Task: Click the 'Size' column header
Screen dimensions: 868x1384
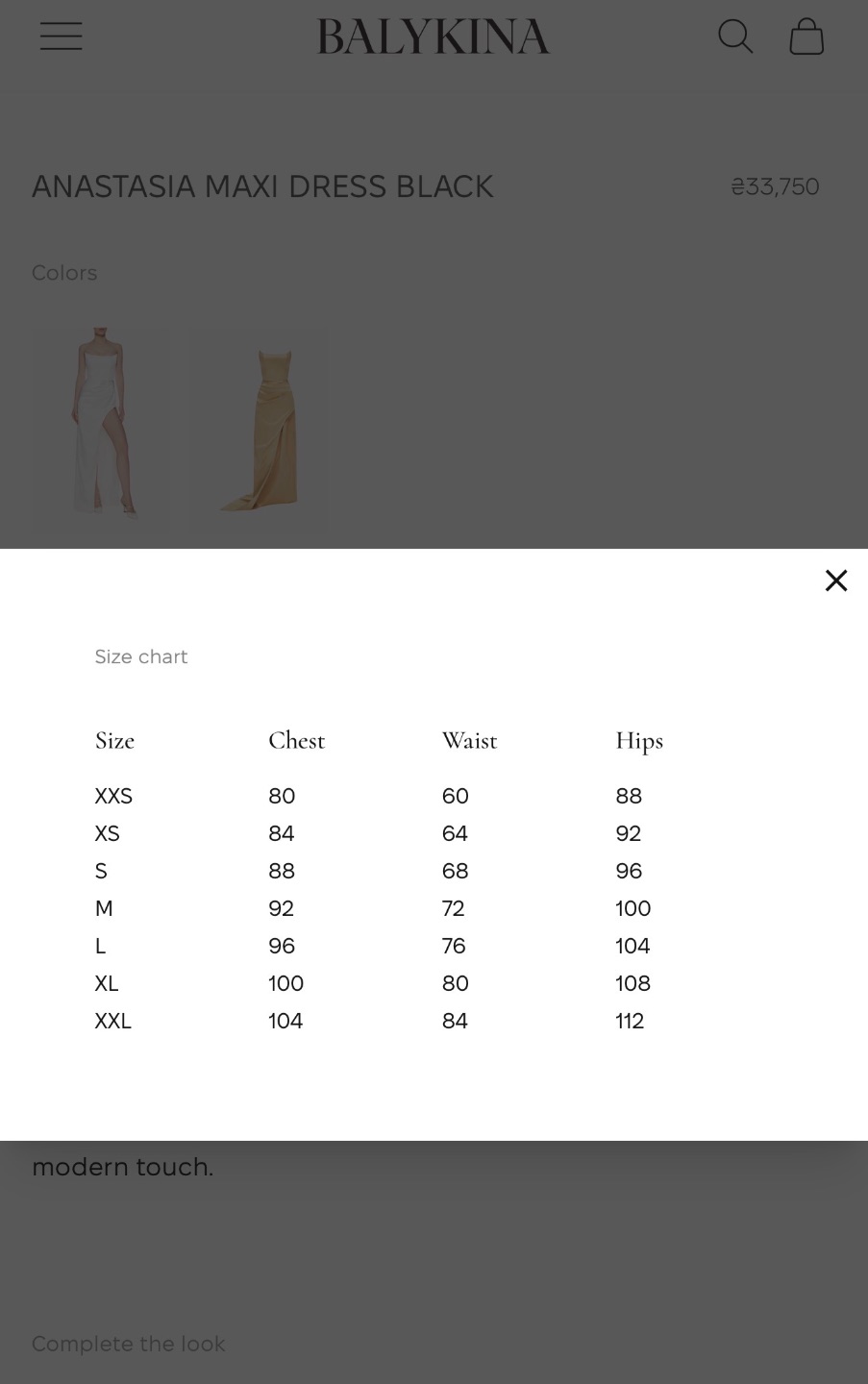Action: [x=114, y=740]
